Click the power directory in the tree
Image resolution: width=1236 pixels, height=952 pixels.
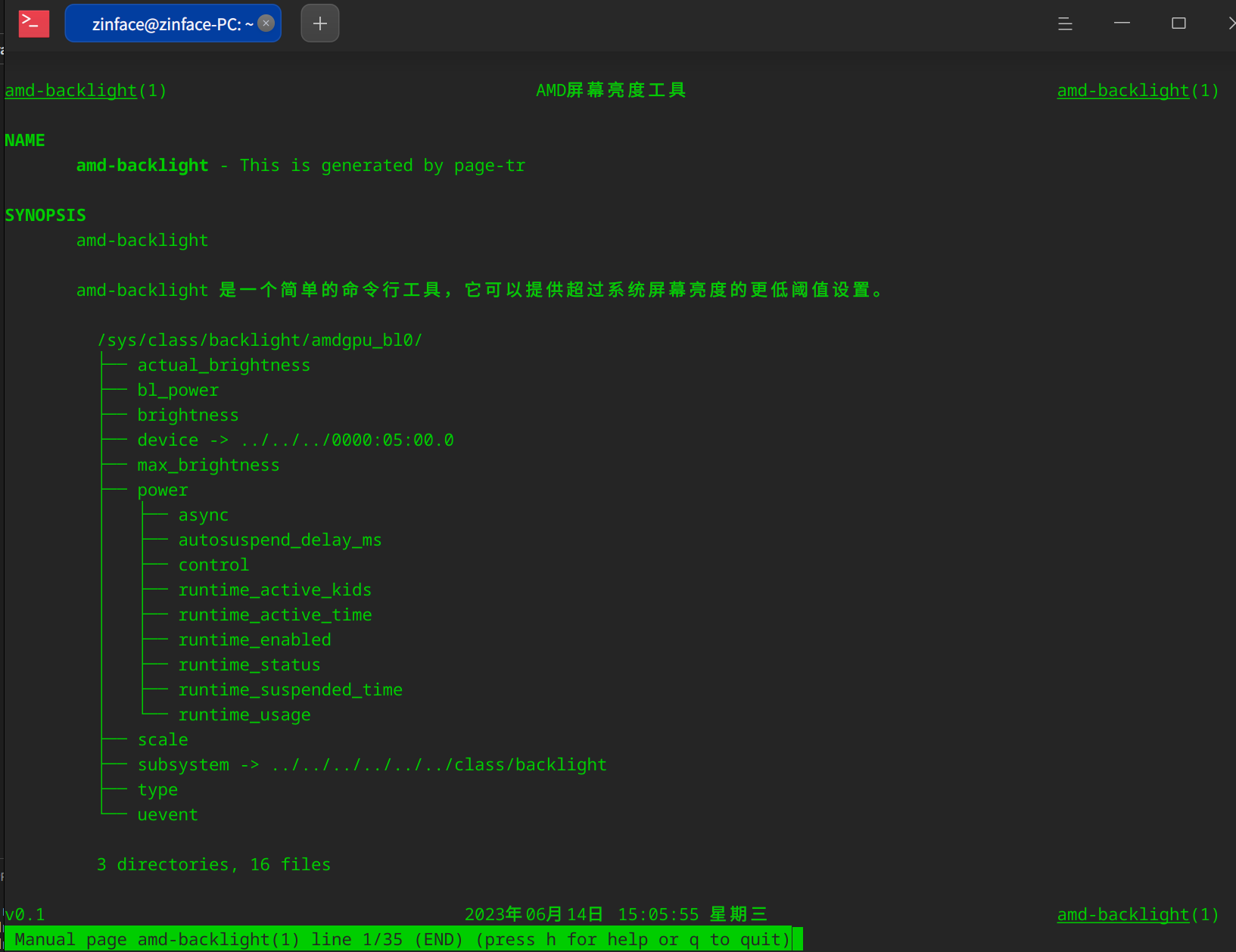point(163,490)
